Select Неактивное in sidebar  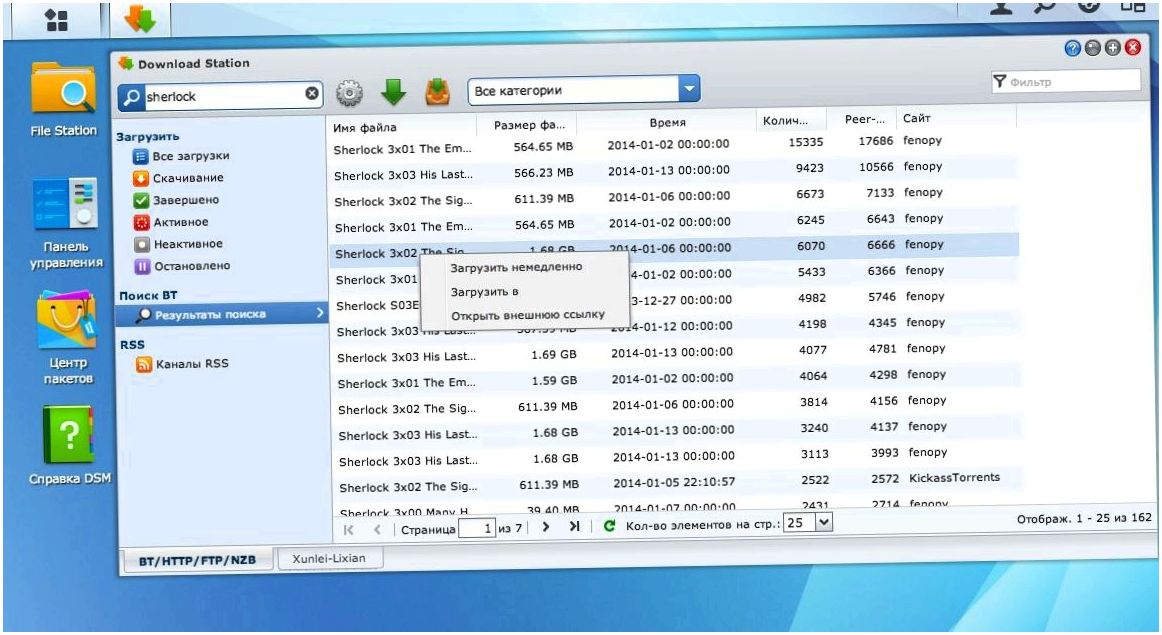178,244
